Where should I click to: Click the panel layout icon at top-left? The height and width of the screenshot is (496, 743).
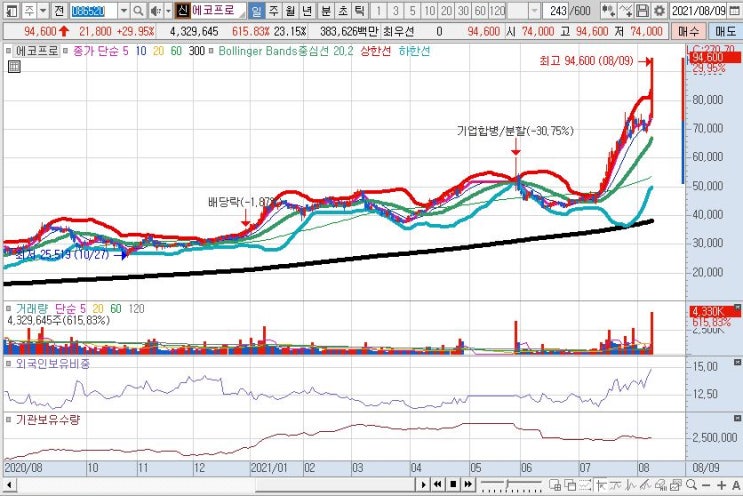(x=11, y=10)
